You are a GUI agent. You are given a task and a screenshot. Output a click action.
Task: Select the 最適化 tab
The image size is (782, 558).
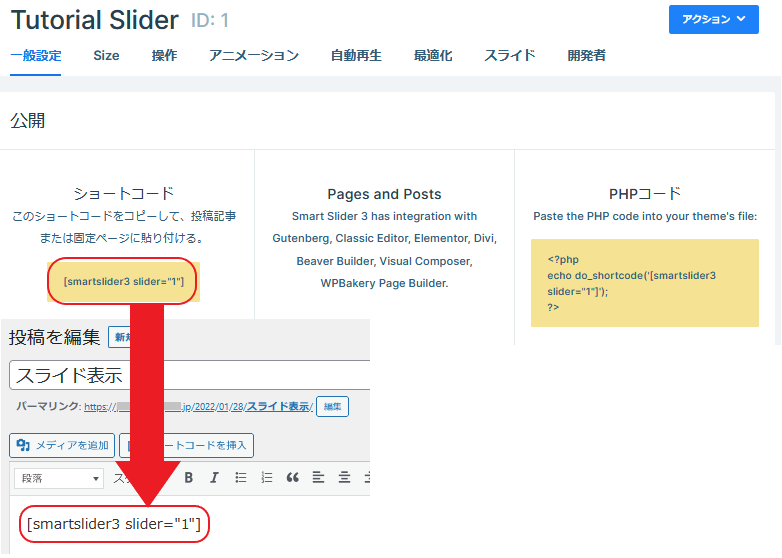tap(433, 56)
